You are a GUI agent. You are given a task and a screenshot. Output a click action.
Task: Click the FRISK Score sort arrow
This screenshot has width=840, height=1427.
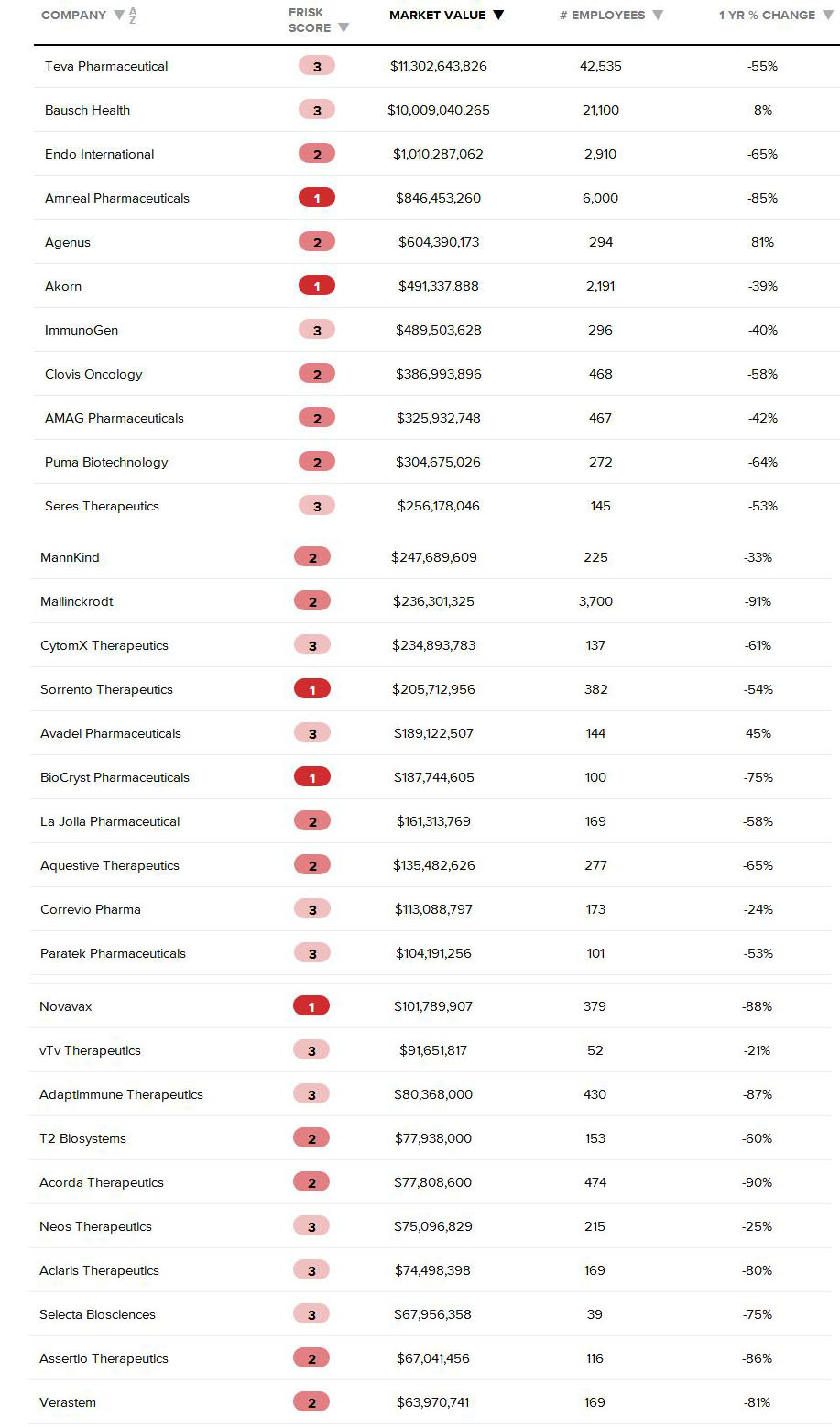click(x=344, y=28)
